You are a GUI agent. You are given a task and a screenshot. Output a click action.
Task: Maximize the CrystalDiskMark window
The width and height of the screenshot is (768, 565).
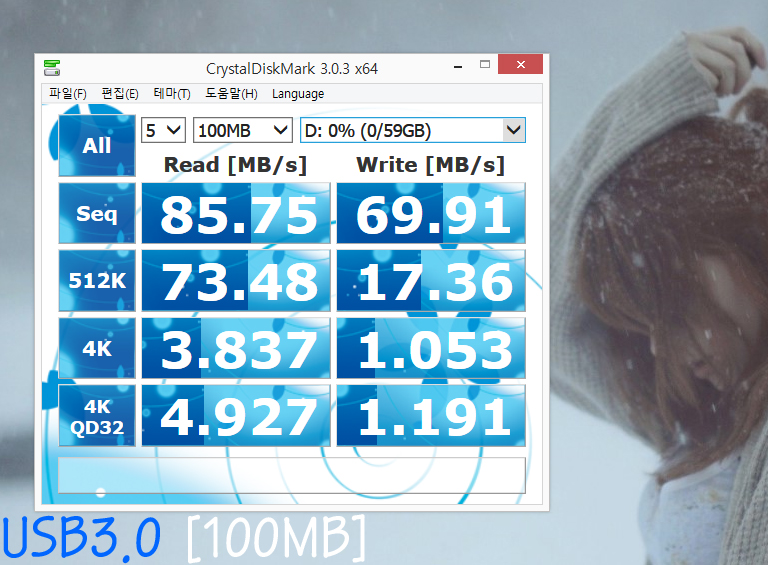pyautogui.click(x=485, y=65)
